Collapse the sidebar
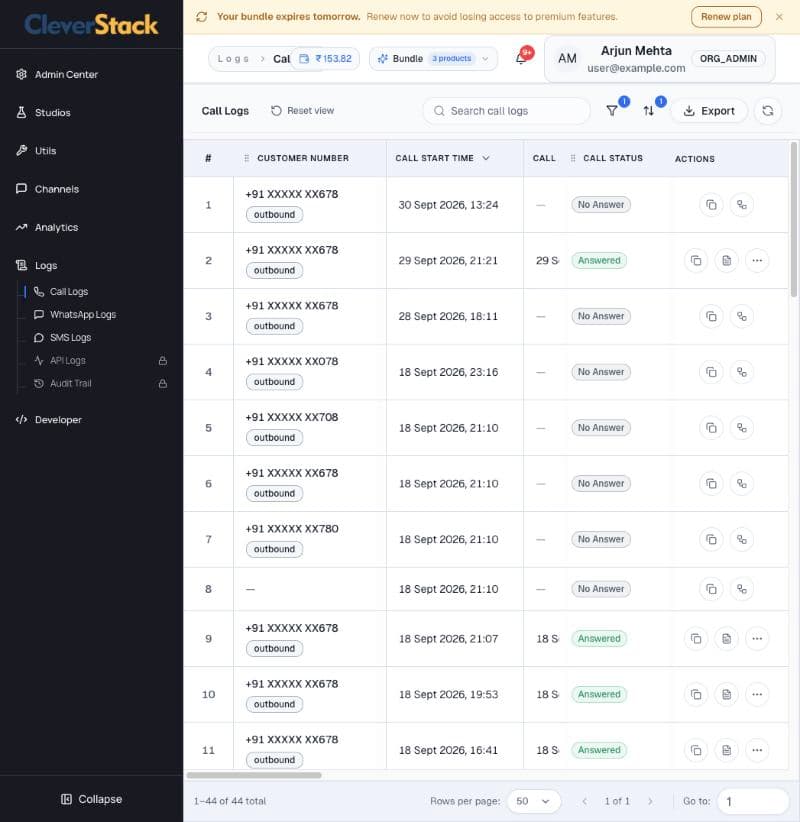This screenshot has width=800, height=822. point(91,799)
